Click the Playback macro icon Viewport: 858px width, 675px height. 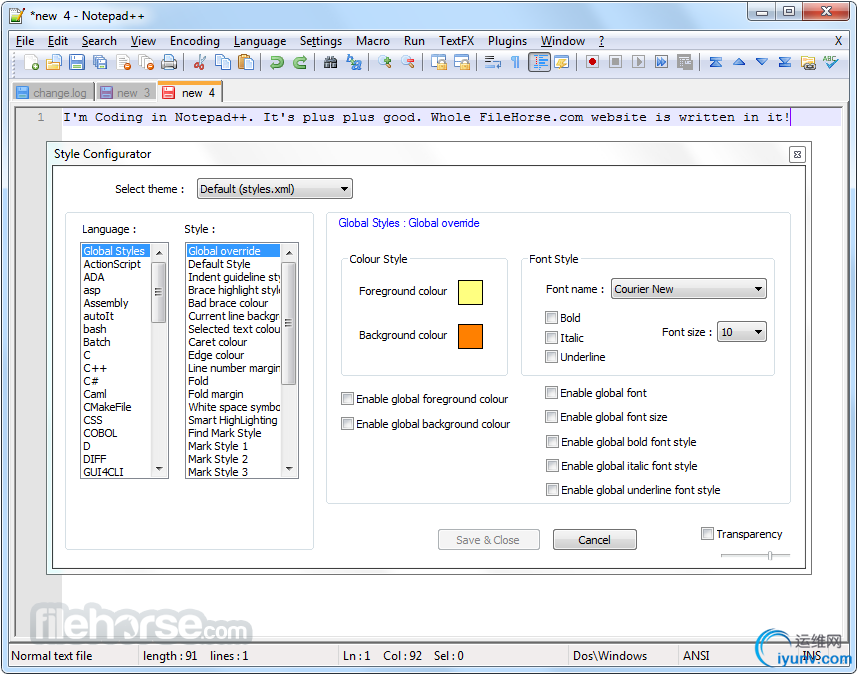(638, 62)
